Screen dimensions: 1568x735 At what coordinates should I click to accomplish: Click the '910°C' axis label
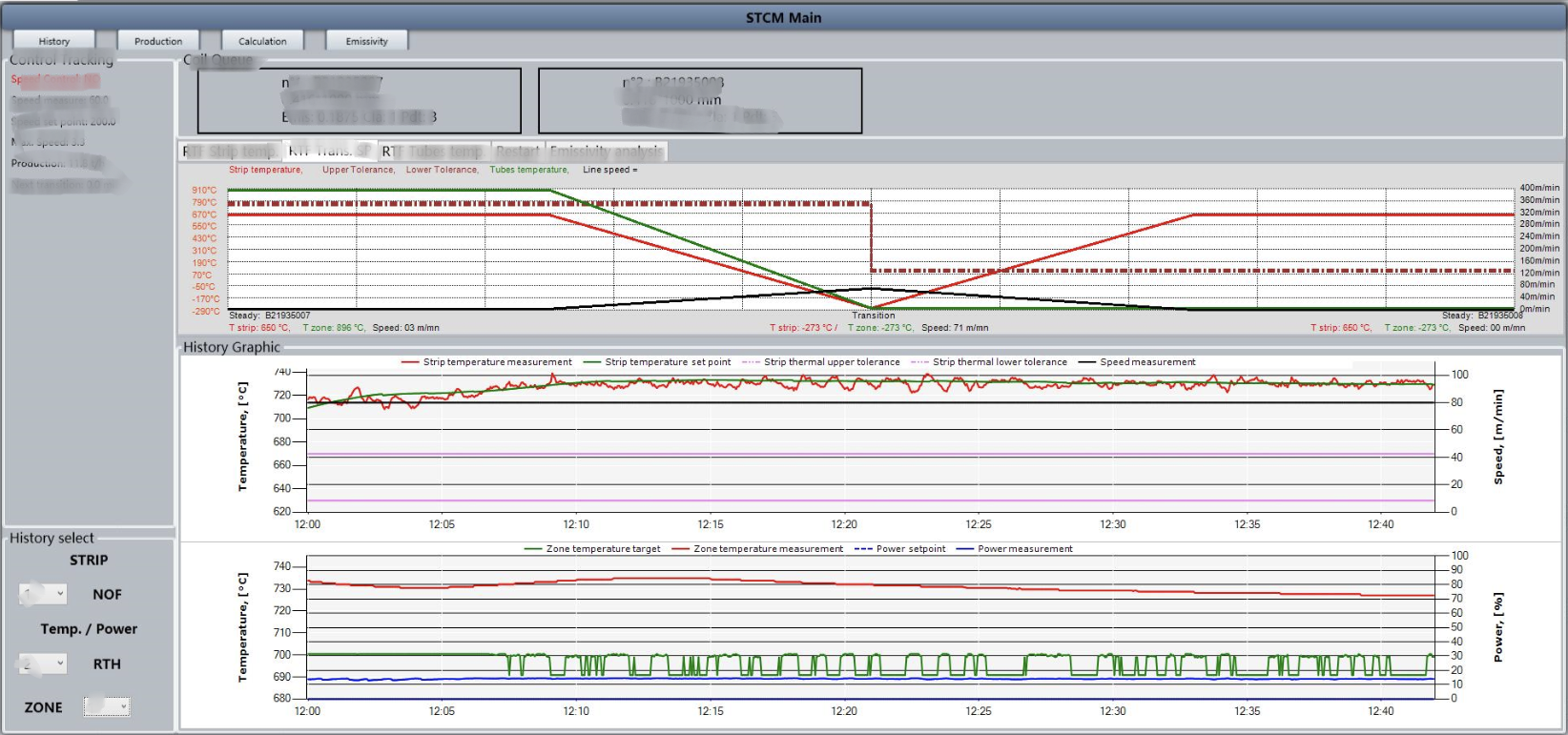click(204, 190)
